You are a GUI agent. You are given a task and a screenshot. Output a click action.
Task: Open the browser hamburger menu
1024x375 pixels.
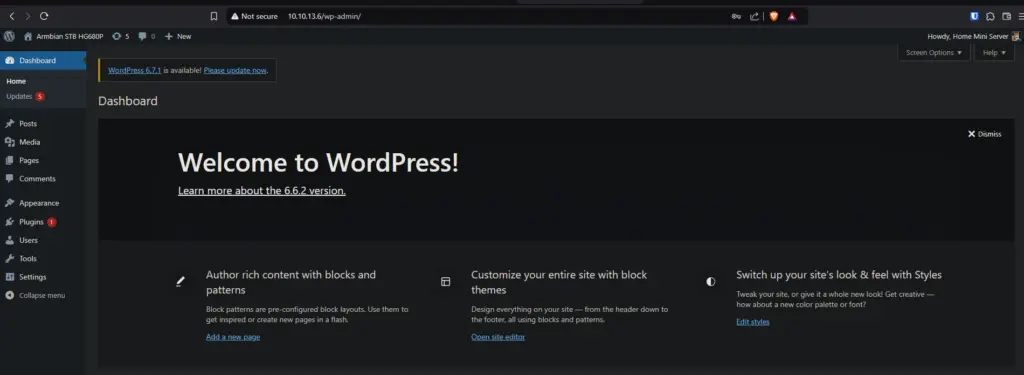click(x=1020, y=16)
